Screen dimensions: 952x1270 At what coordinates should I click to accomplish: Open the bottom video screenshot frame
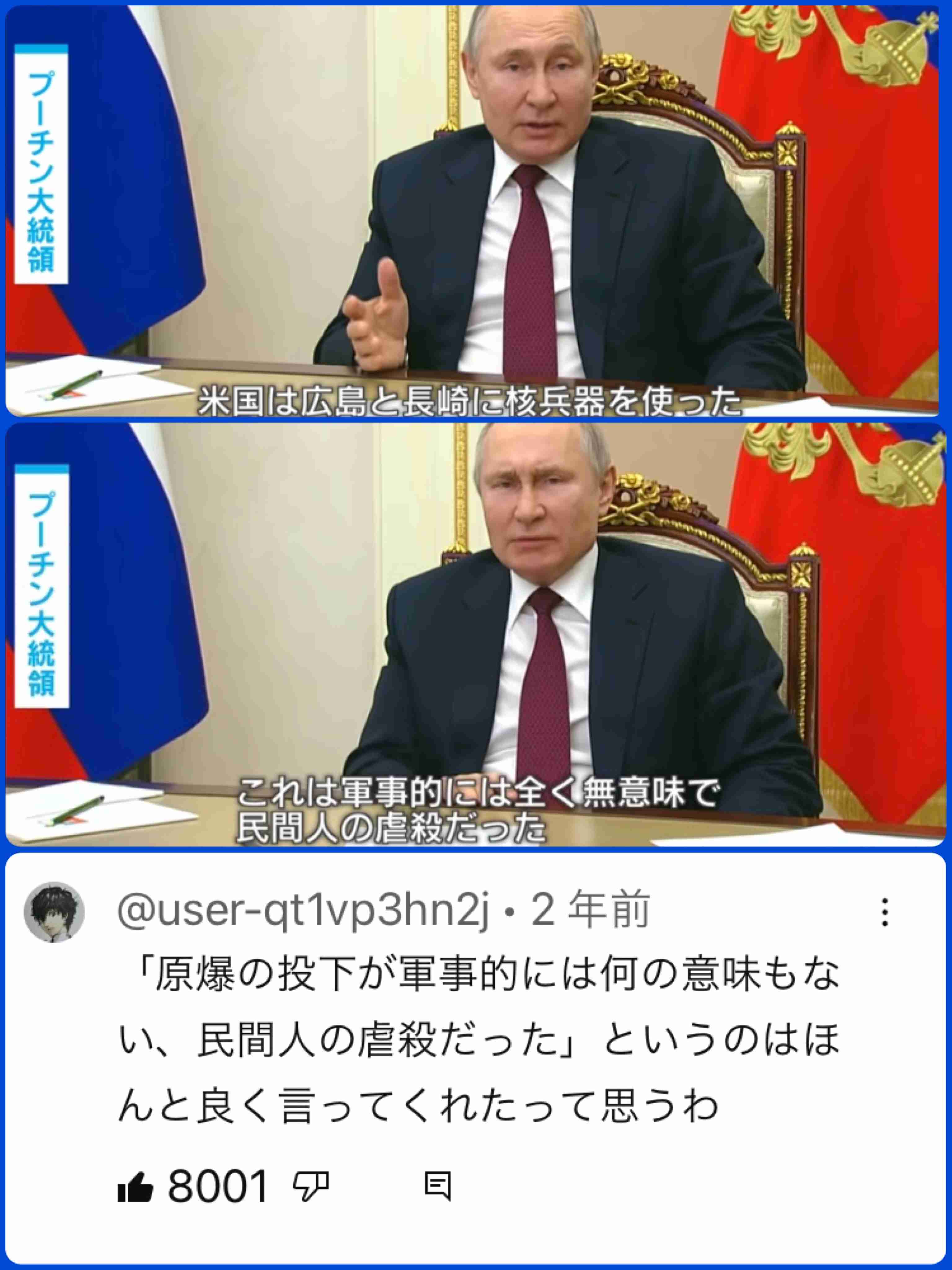[x=475, y=635]
